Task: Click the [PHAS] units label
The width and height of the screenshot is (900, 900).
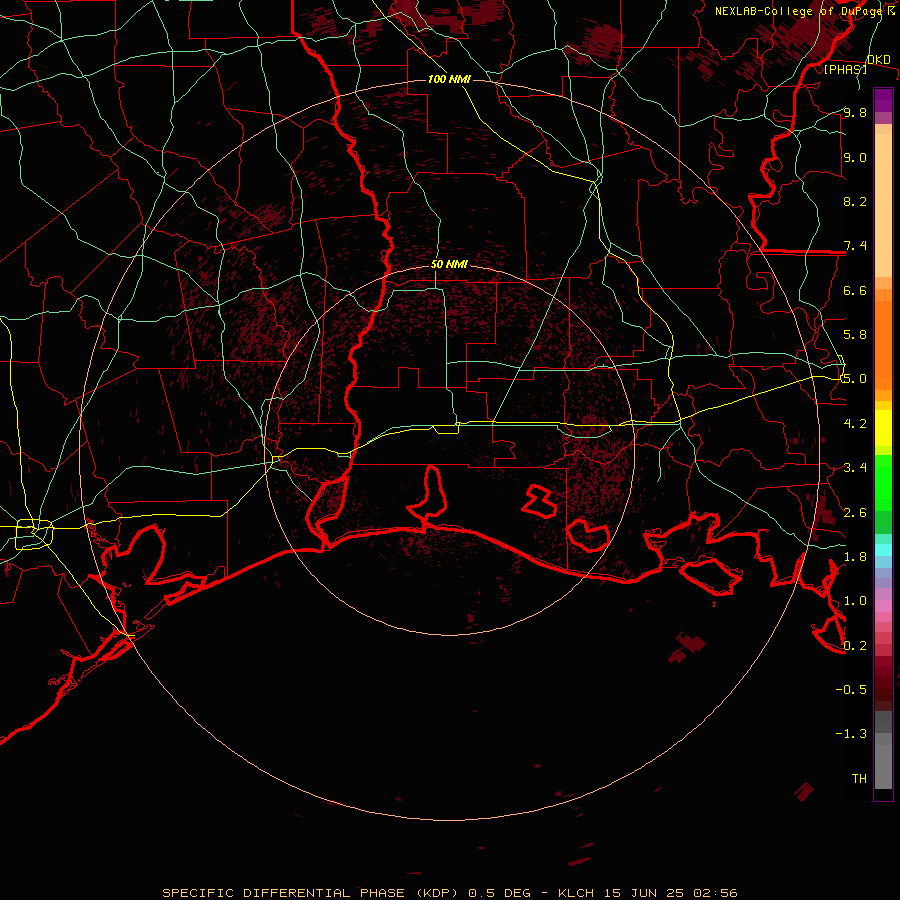Action: point(845,69)
